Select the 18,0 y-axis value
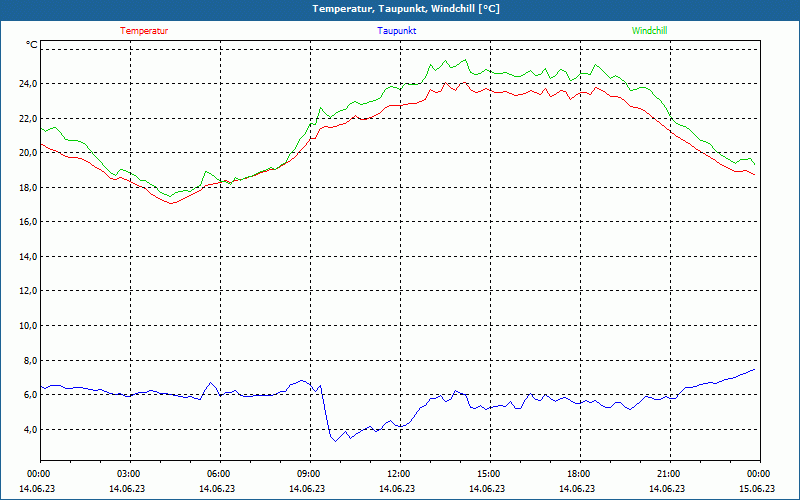 pos(29,187)
